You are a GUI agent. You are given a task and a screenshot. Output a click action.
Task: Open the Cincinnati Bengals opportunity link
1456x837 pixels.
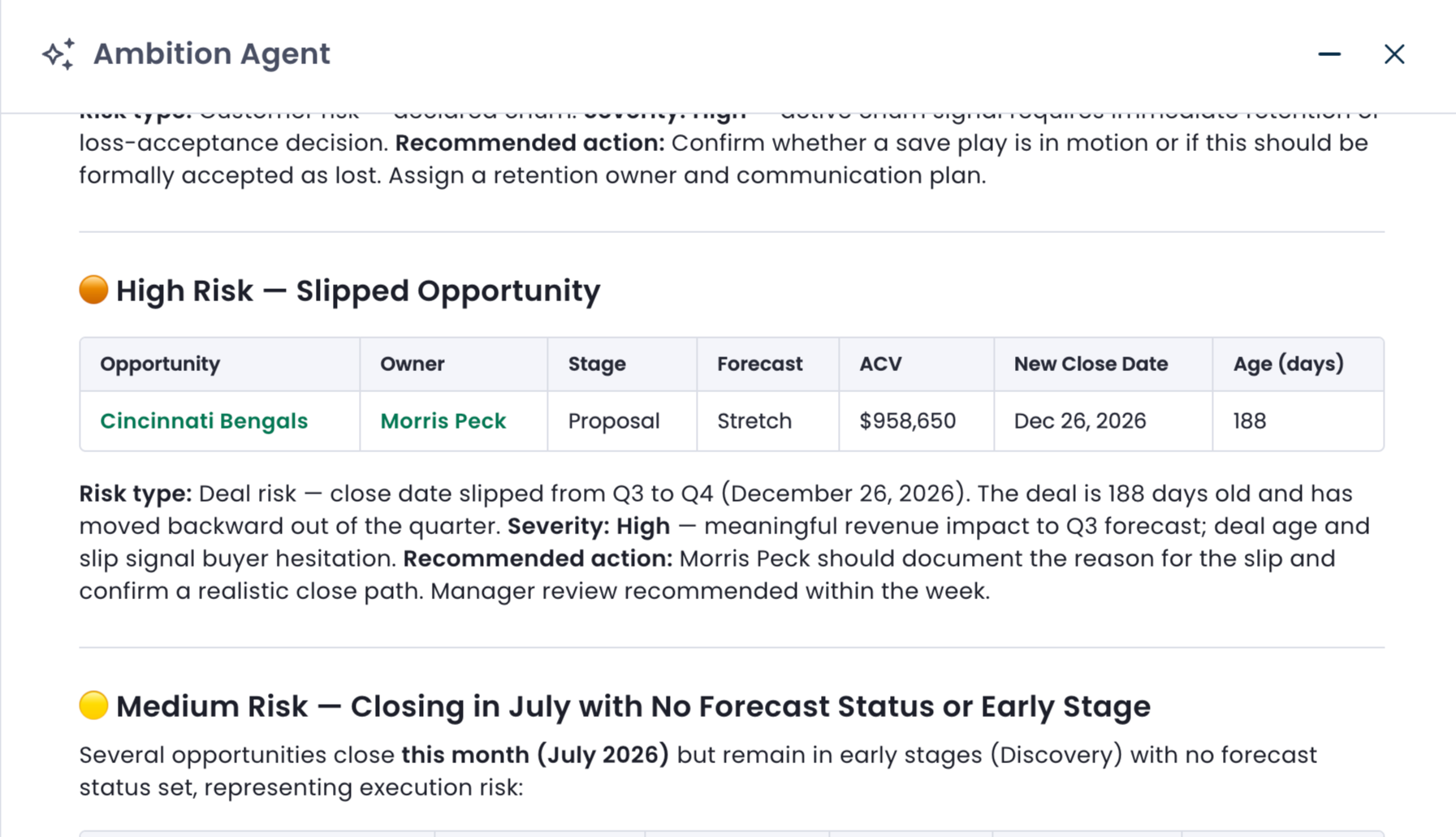tap(204, 421)
